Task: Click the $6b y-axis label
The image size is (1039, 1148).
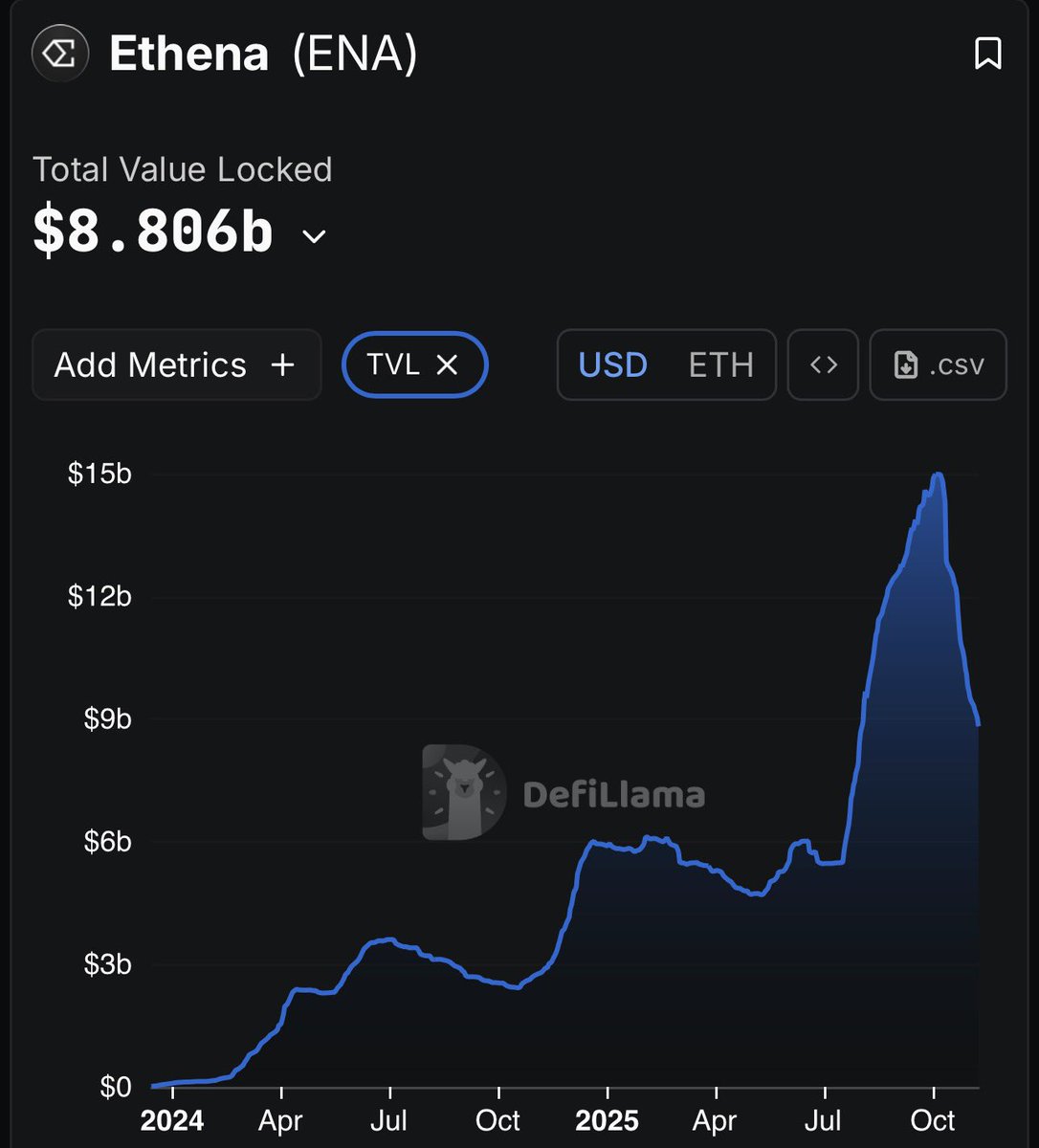Action: pyautogui.click(x=107, y=841)
